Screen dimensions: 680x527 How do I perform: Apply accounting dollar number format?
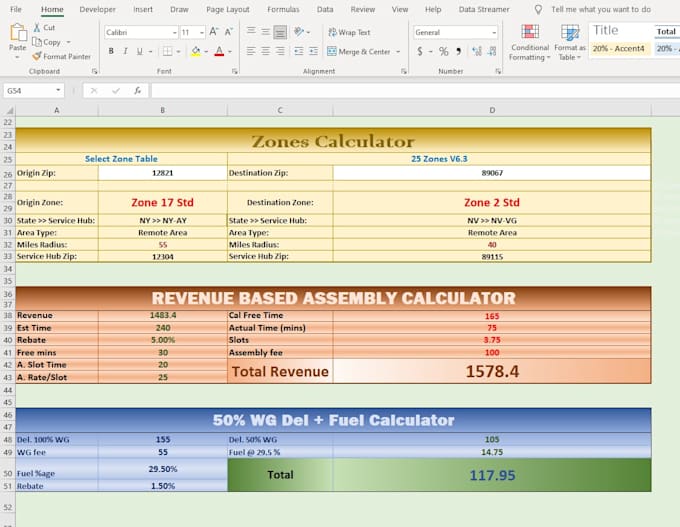click(420, 52)
